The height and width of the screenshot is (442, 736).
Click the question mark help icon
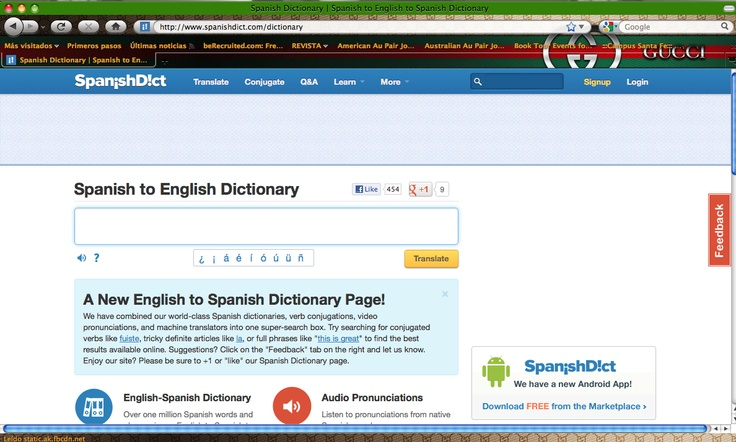click(97, 258)
